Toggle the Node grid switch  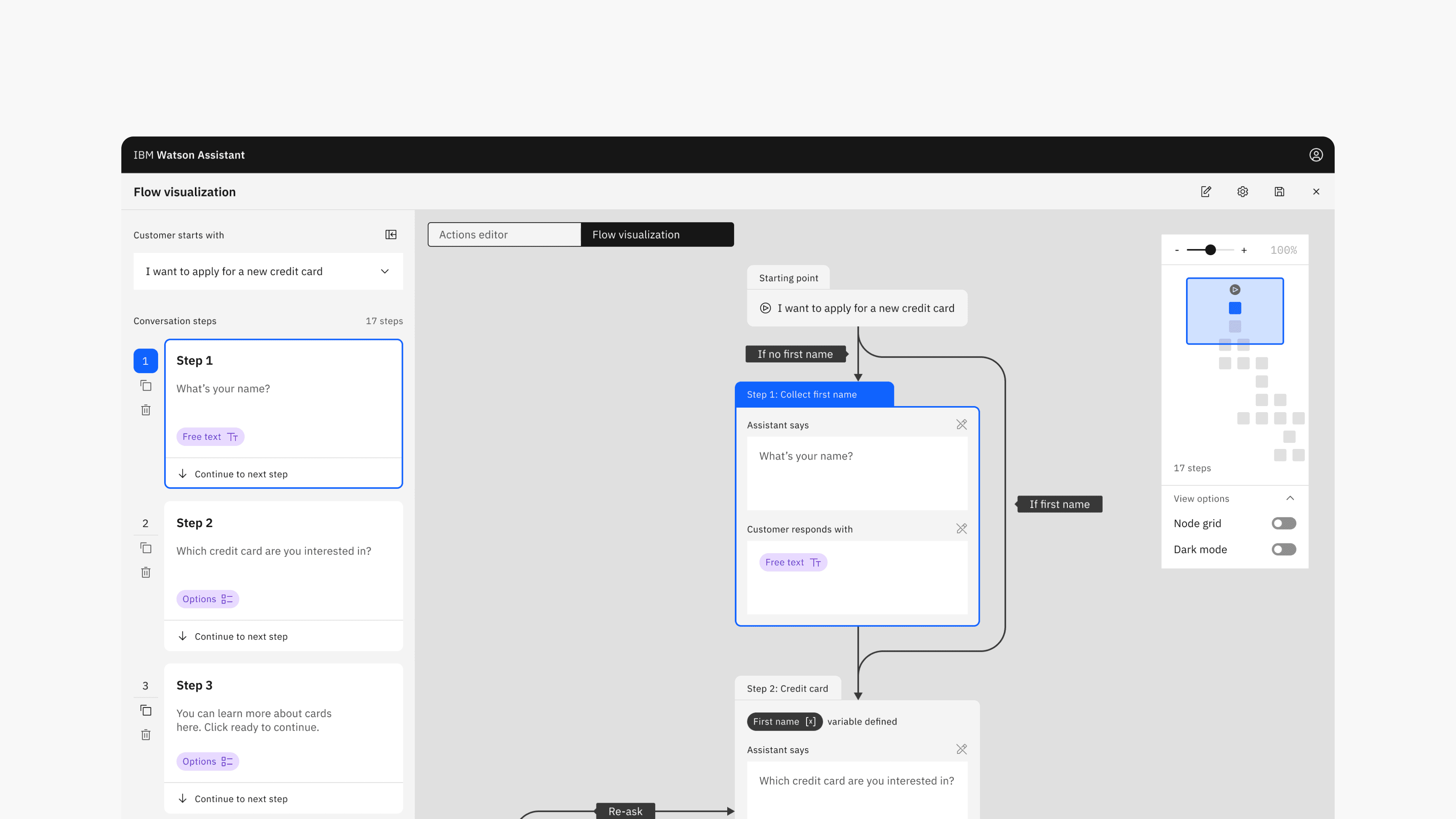[x=1283, y=523]
